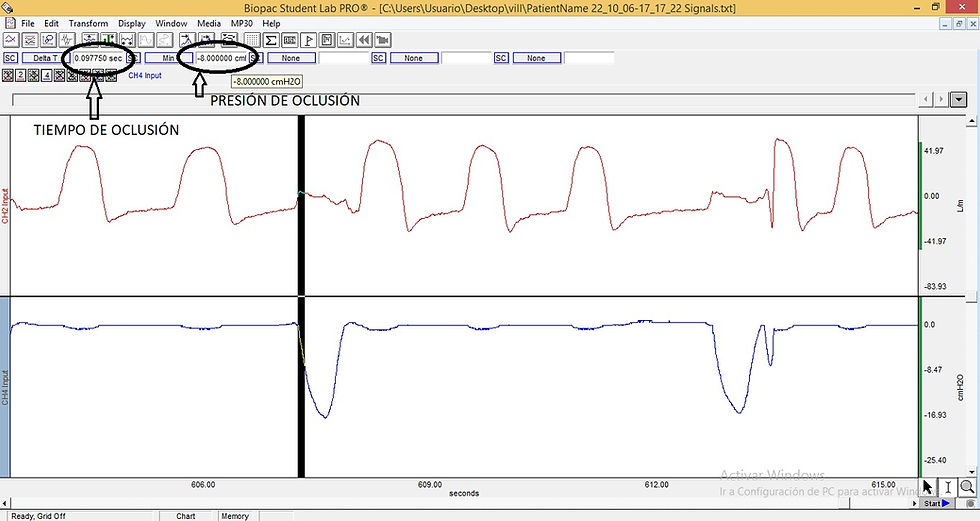Toggle the channel 2 box
Screen dimensions: 980x521
[21, 76]
